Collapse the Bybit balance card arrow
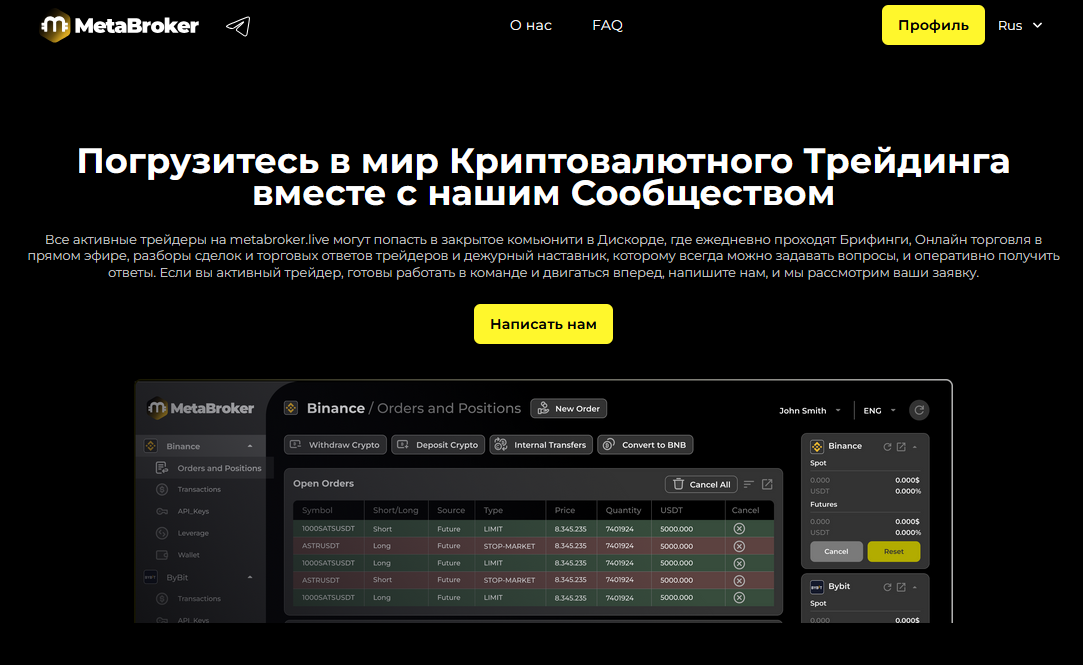This screenshot has width=1083, height=665. 914,587
